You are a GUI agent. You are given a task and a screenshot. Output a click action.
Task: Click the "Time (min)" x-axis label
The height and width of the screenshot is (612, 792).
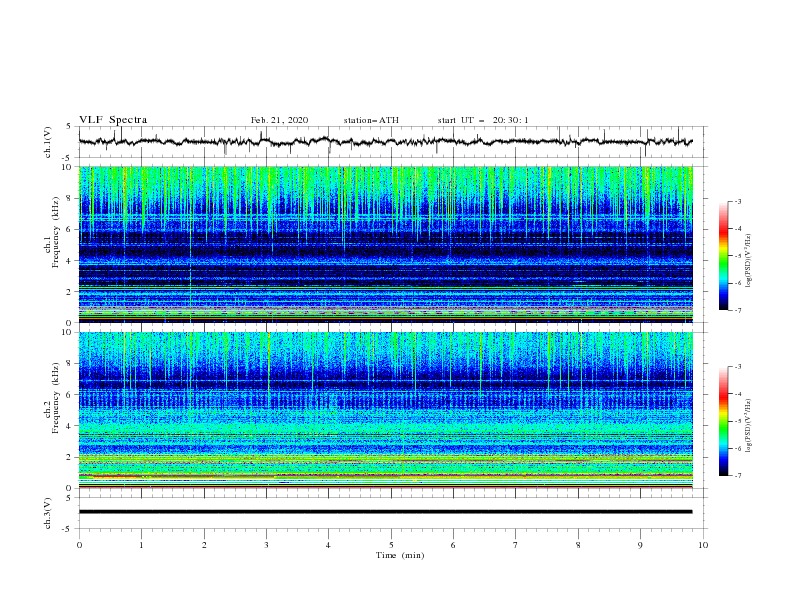(x=400, y=555)
